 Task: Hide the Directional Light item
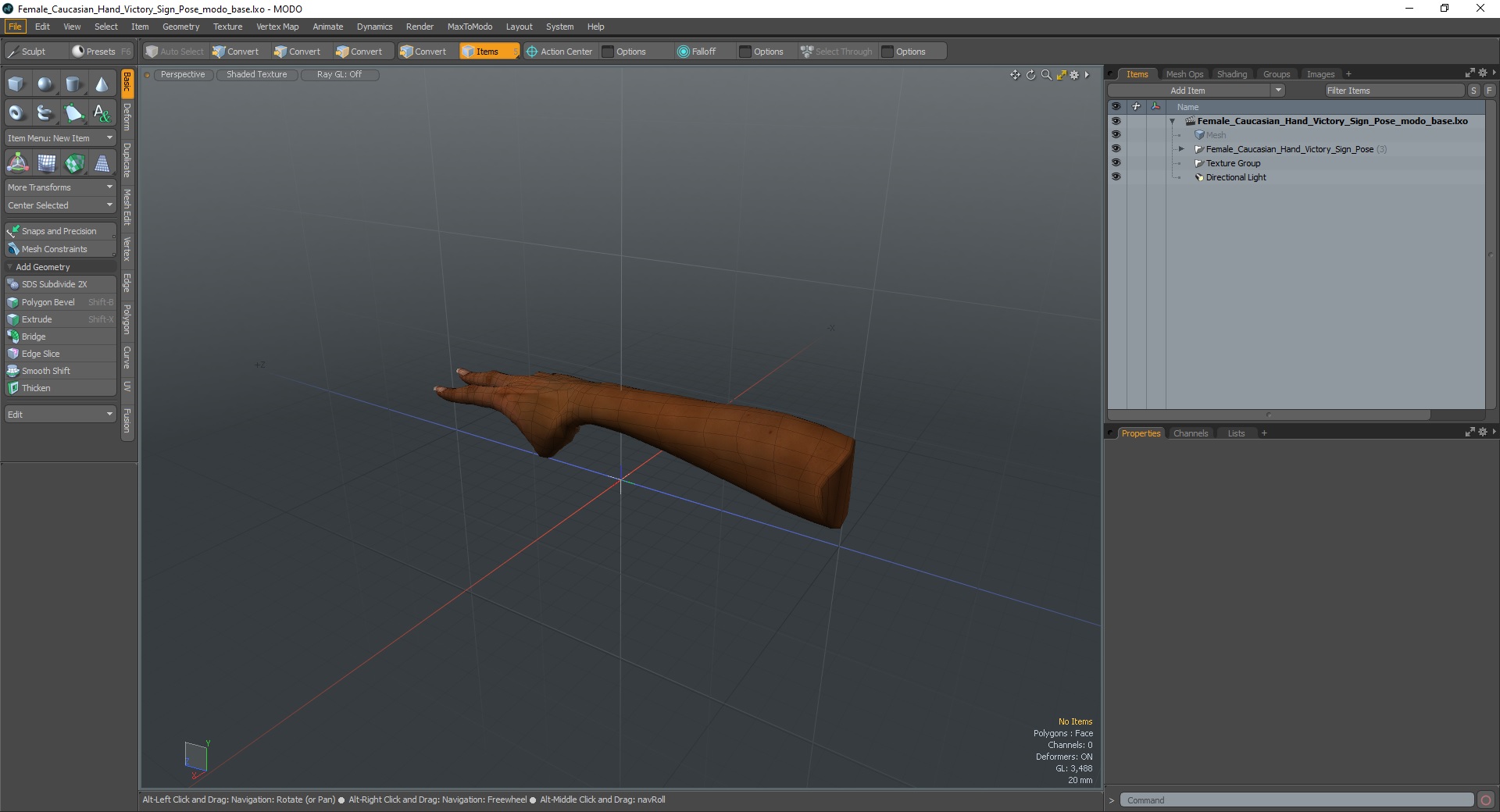pyautogui.click(x=1116, y=177)
